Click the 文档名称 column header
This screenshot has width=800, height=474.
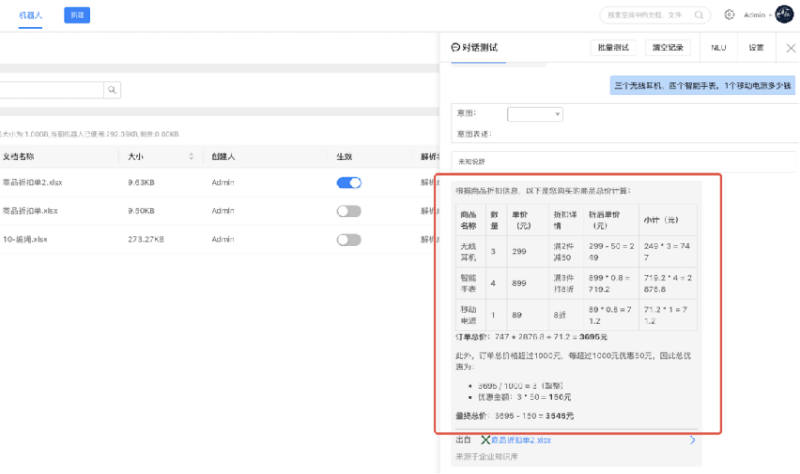tap(18, 157)
